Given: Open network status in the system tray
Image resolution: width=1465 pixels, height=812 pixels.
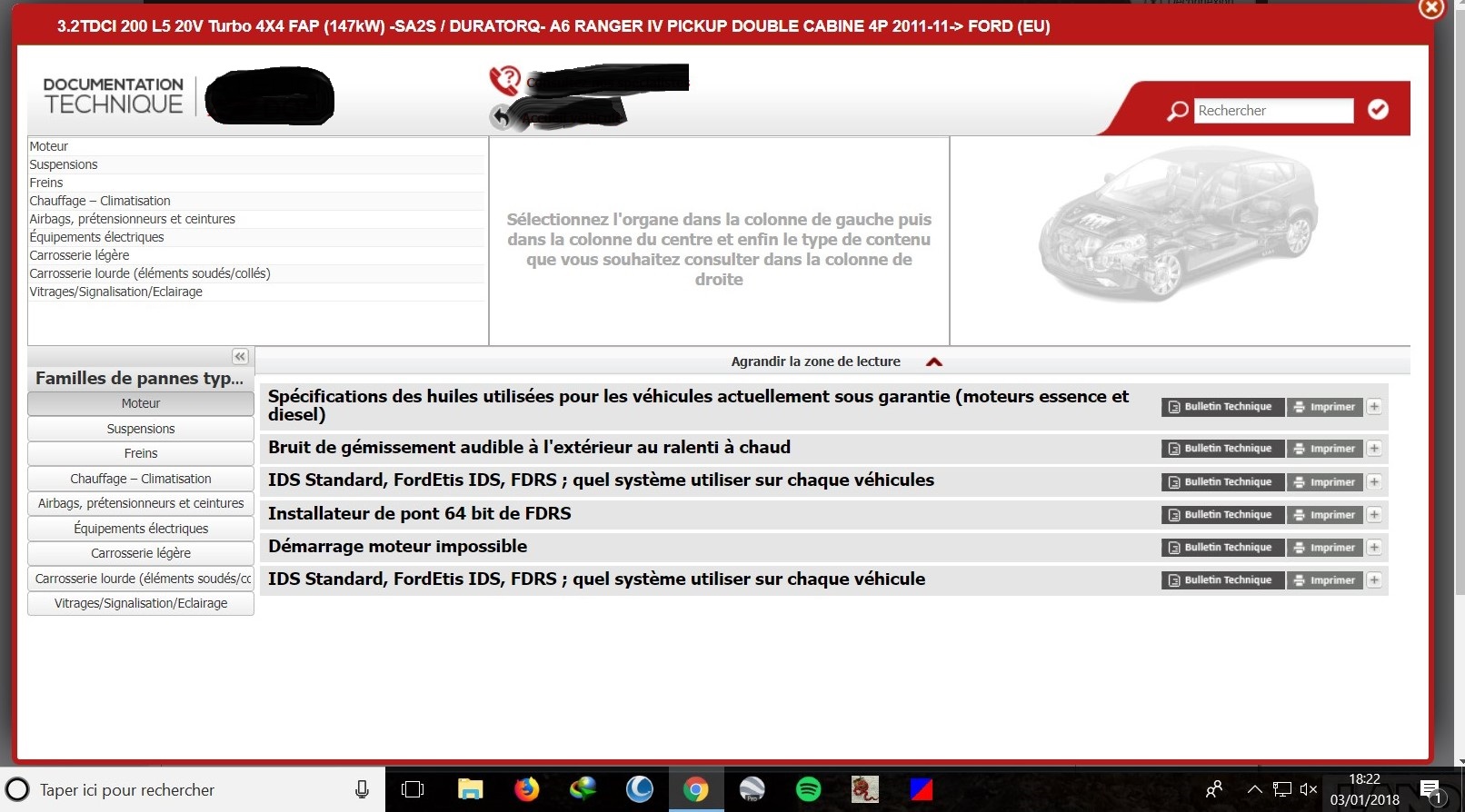Looking at the screenshot, I should (x=1282, y=789).
